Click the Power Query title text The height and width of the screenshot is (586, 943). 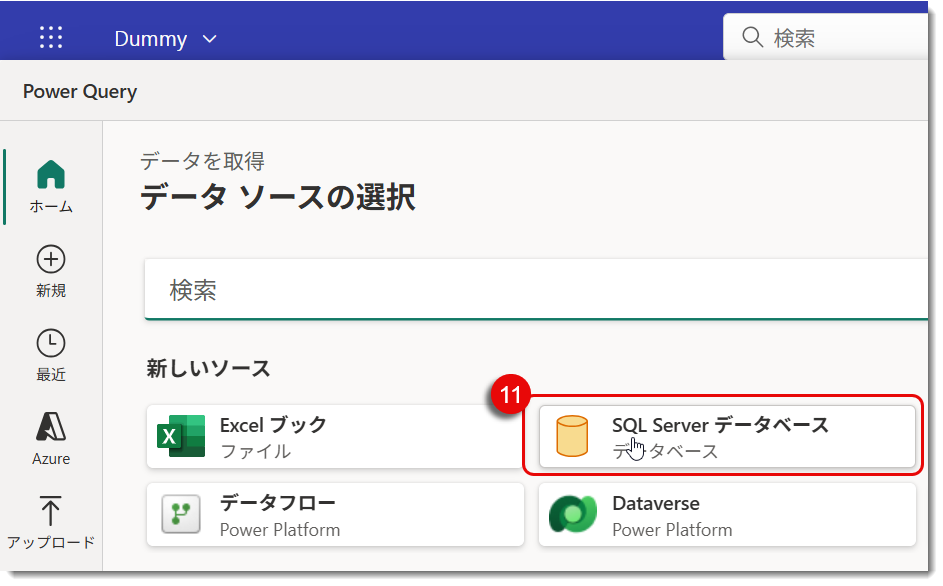pos(80,91)
